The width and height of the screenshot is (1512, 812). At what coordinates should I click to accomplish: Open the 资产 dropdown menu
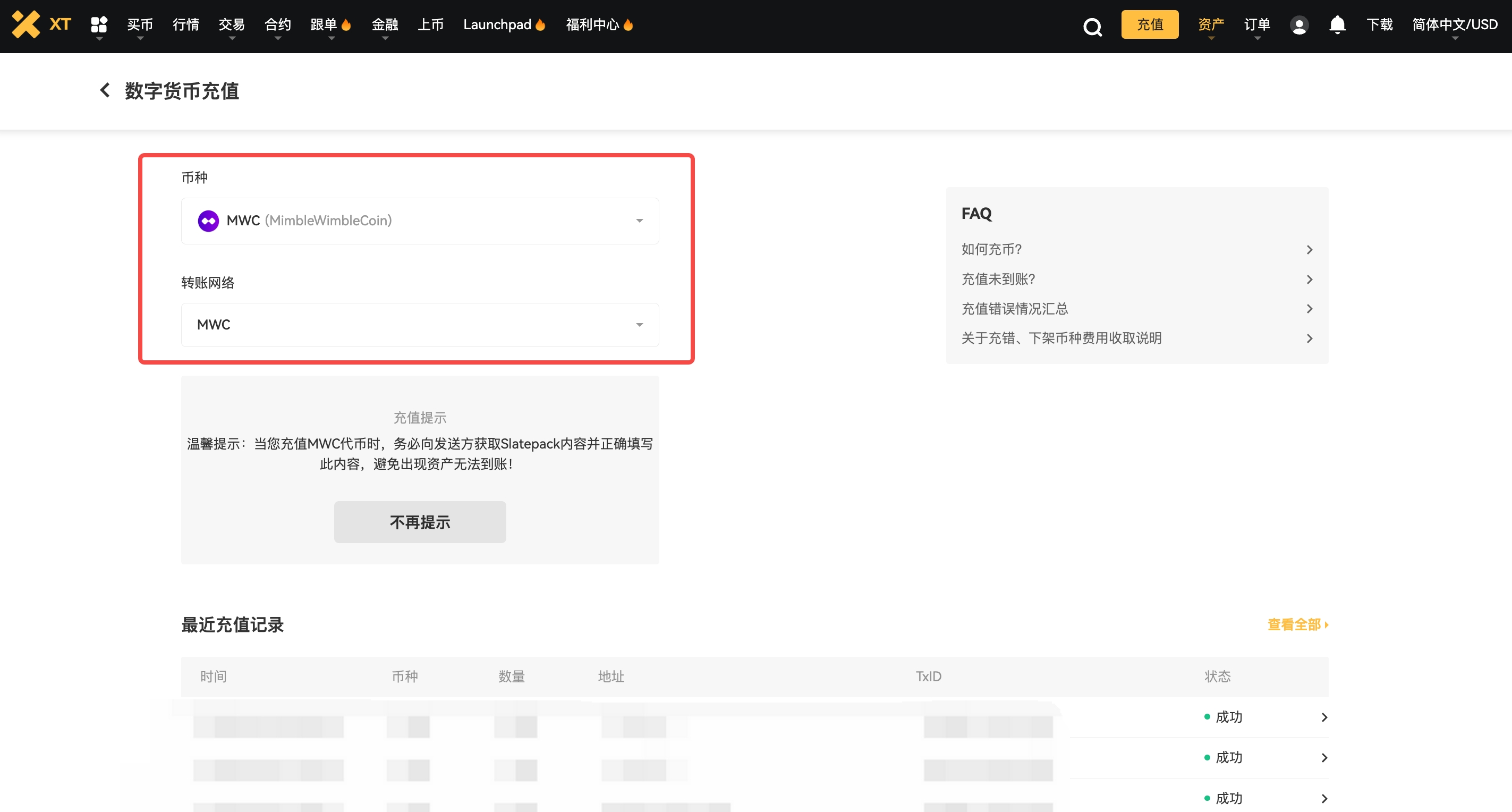pyautogui.click(x=1211, y=24)
